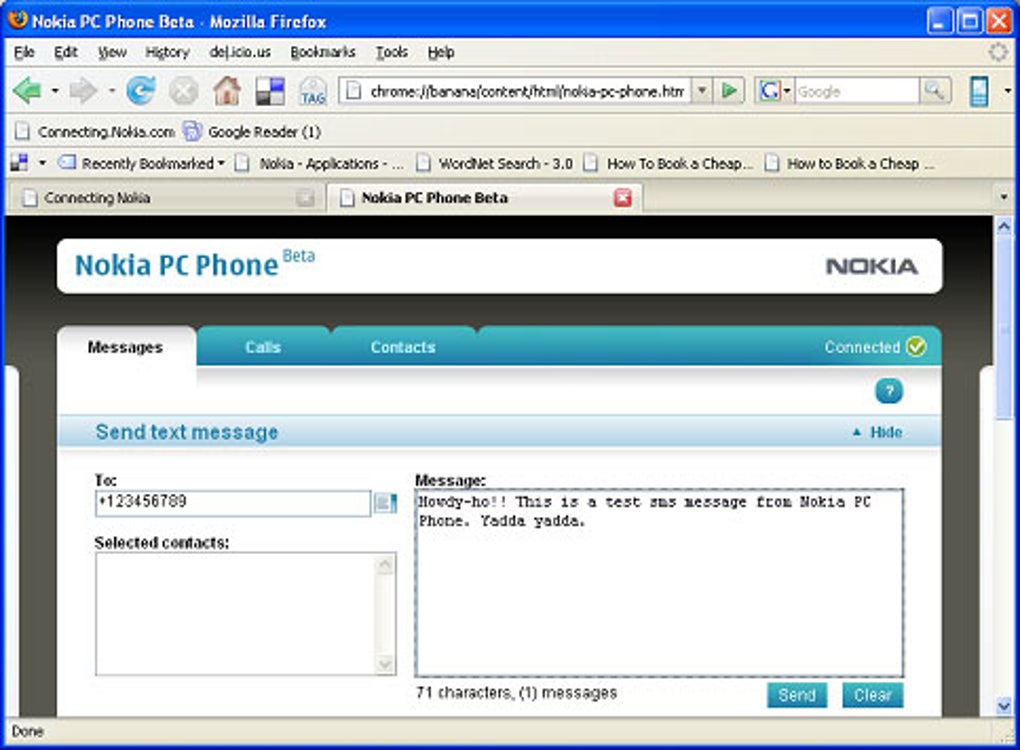Expand the address bar URL dropdown
Image resolution: width=1020 pixels, height=750 pixels.
702,90
